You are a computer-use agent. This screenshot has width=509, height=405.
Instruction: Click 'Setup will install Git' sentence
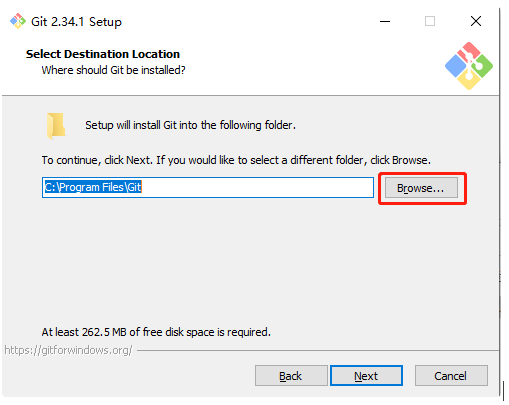pos(190,125)
